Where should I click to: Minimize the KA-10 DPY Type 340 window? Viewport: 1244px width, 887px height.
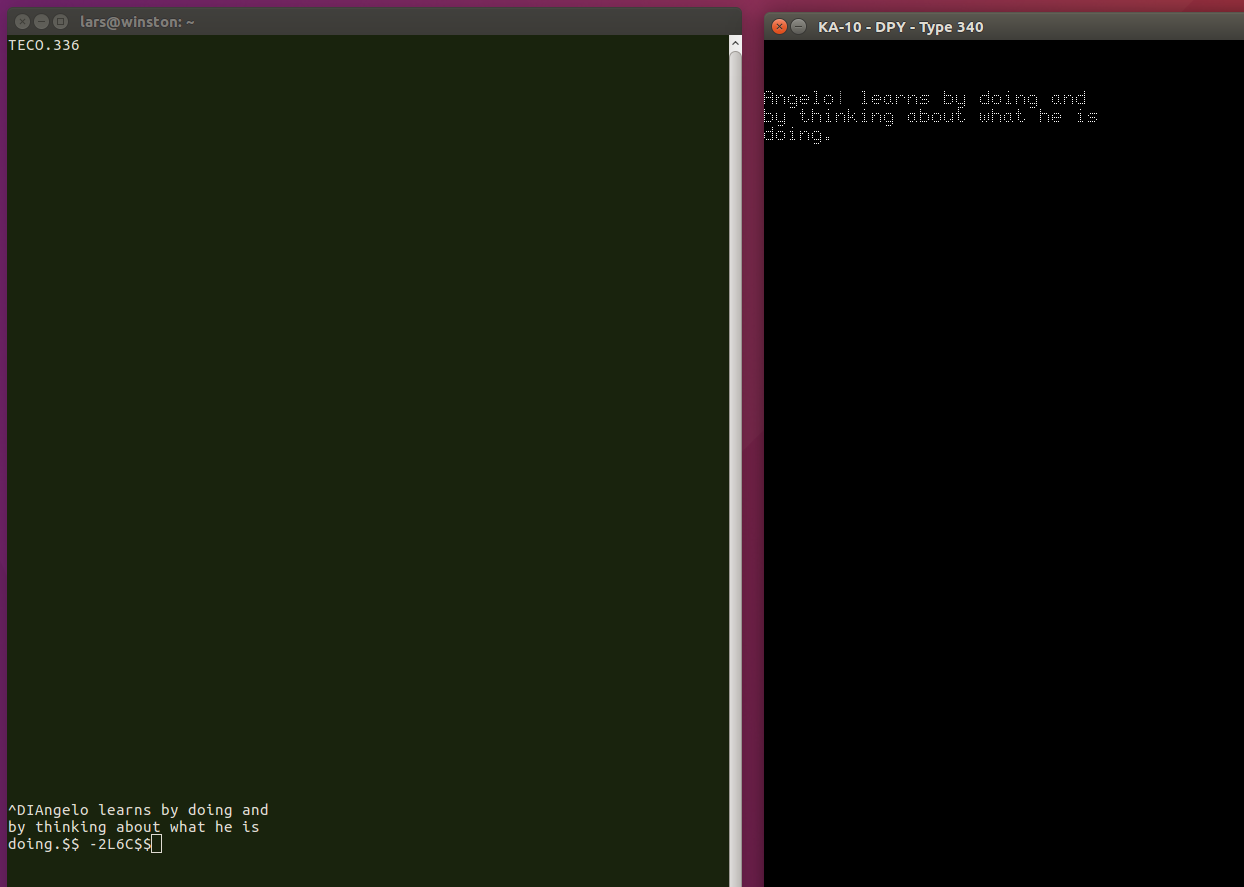(799, 27)
